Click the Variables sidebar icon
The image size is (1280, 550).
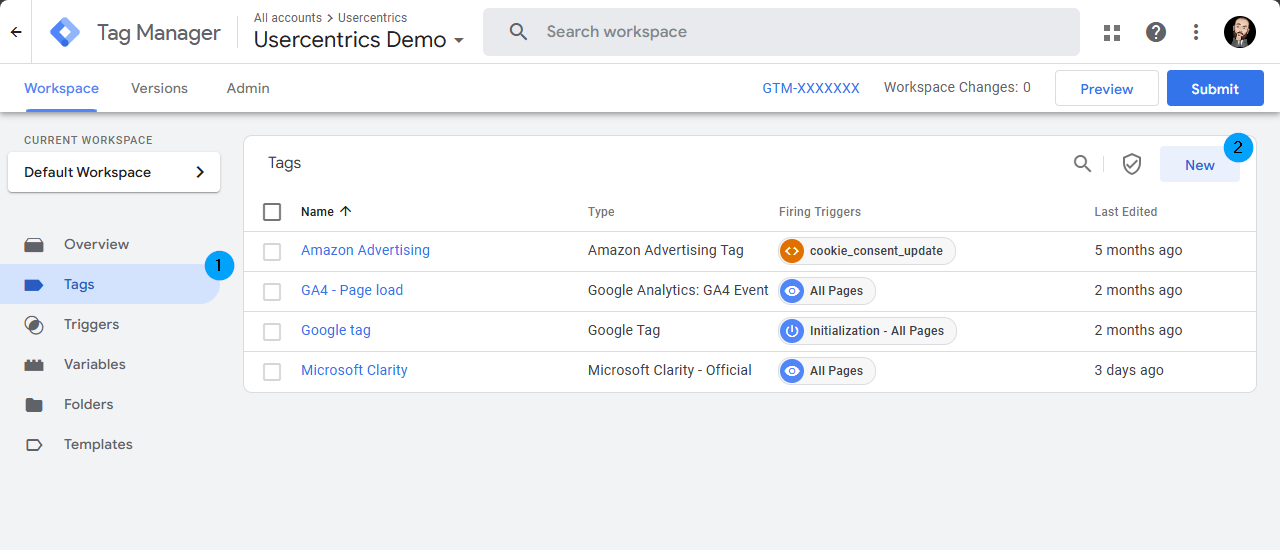34,364
